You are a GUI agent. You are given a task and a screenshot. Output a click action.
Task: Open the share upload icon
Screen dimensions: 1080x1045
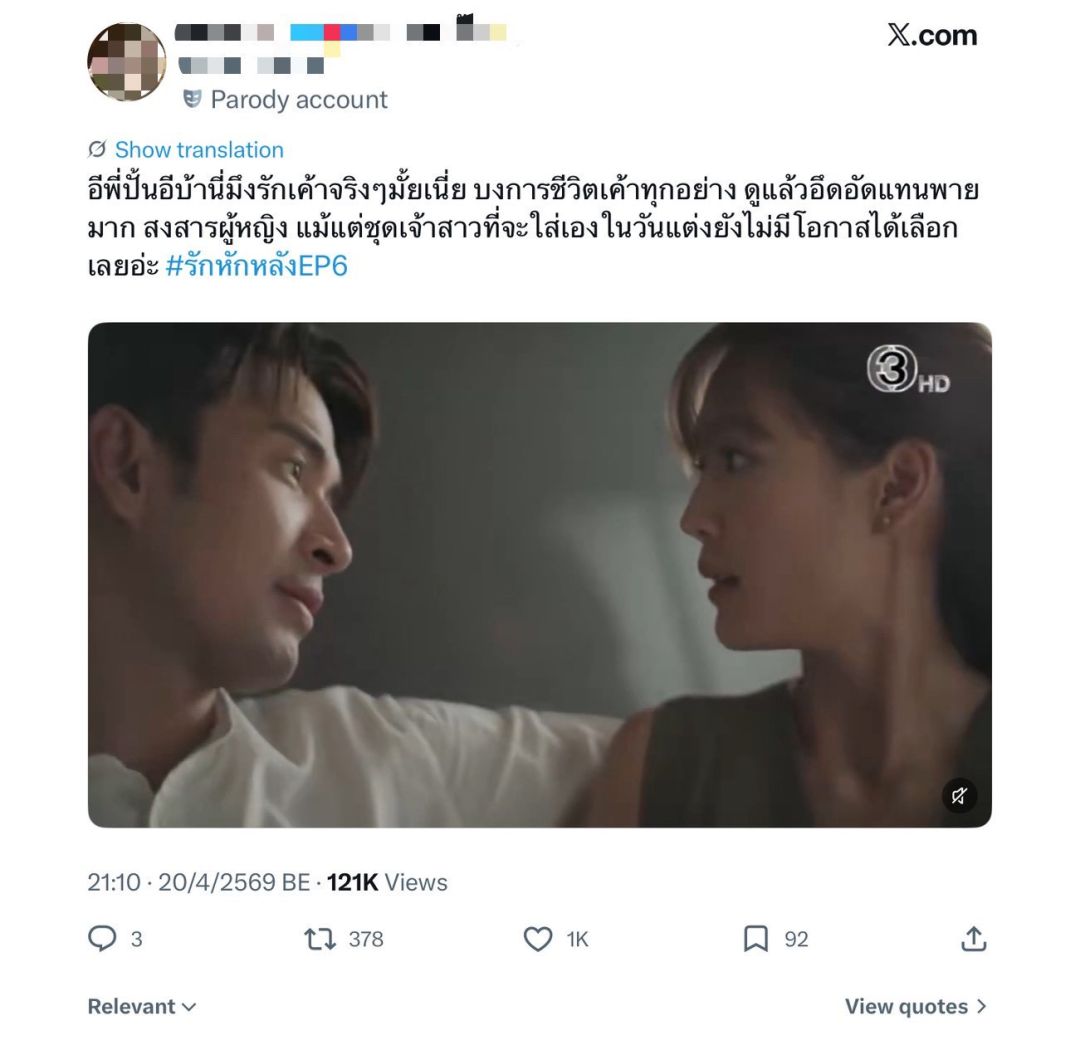click(x=974, y=938)
